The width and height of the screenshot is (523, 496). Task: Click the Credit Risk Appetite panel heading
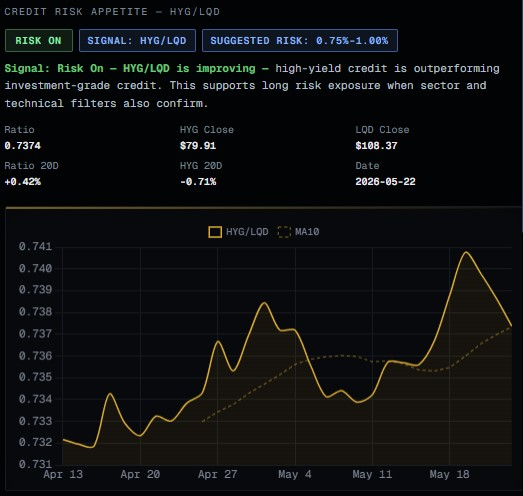pyautogui.click(x=112, y=12)
